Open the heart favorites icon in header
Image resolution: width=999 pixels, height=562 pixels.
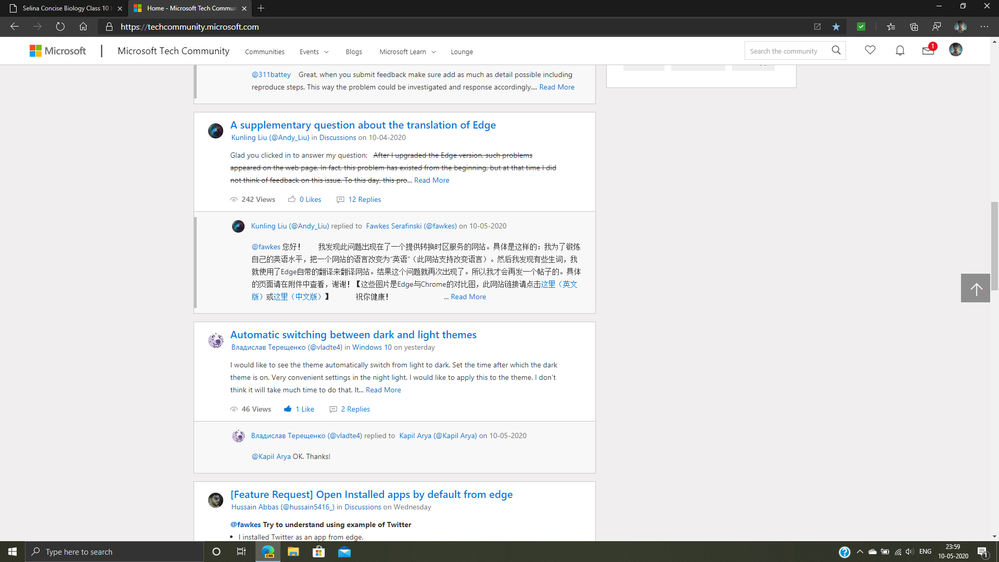pos(870,50)
